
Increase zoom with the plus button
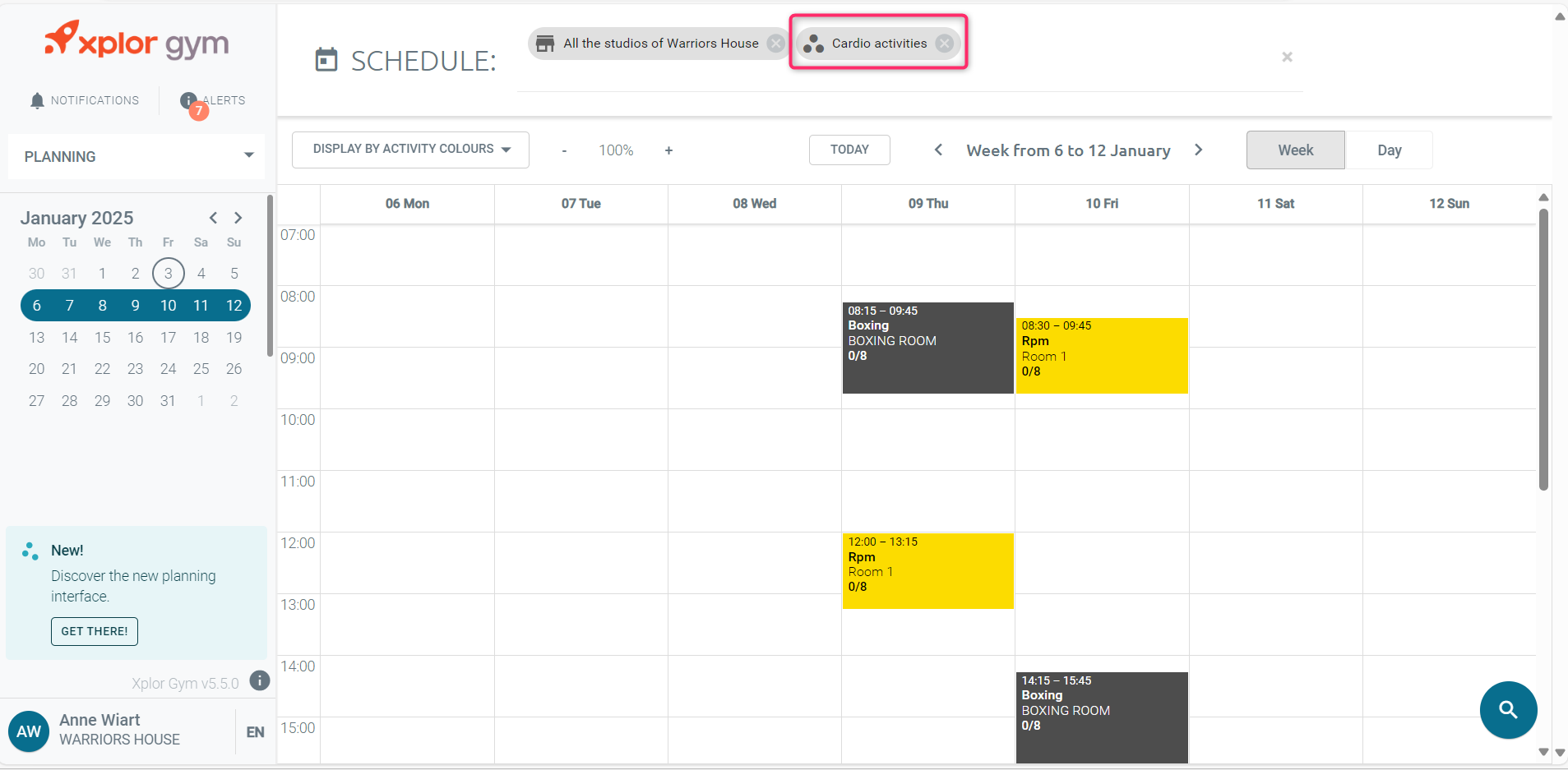pyautogui.click(x=668, y=150)
